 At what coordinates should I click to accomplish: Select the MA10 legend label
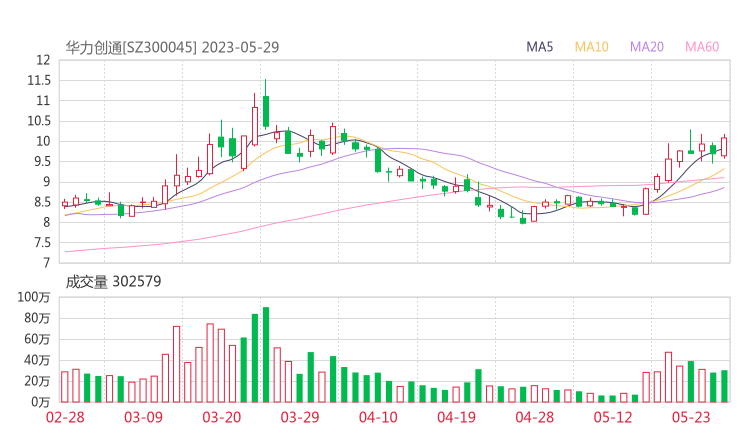(591, 47)
